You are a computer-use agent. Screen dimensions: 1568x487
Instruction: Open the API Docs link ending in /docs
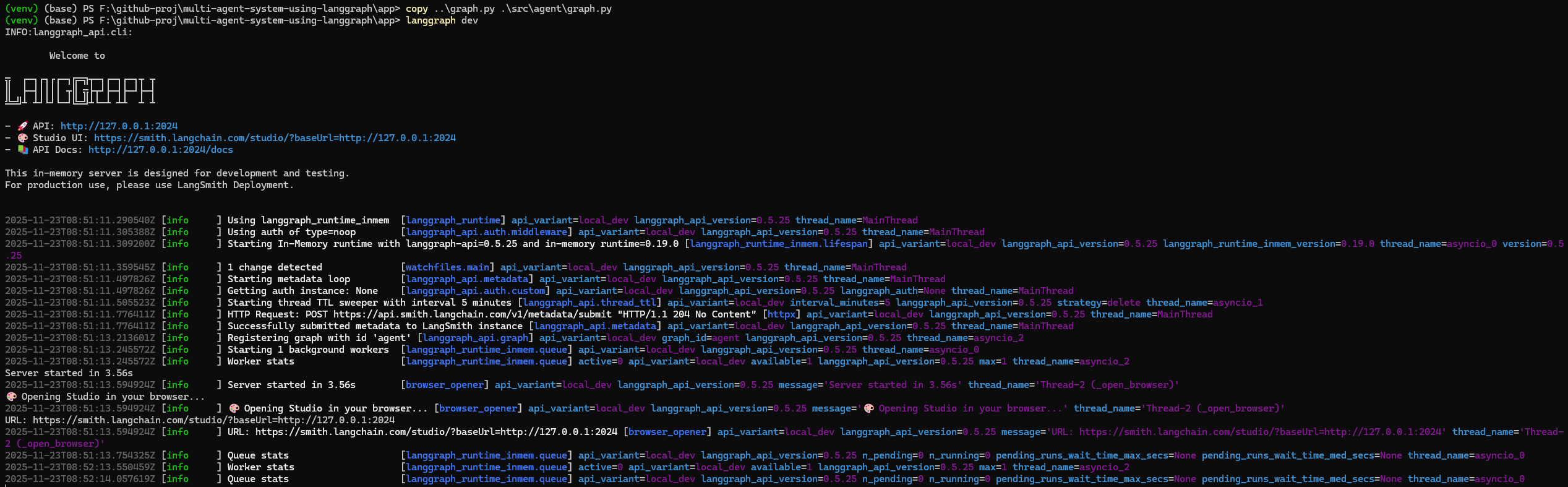point(161,150)
